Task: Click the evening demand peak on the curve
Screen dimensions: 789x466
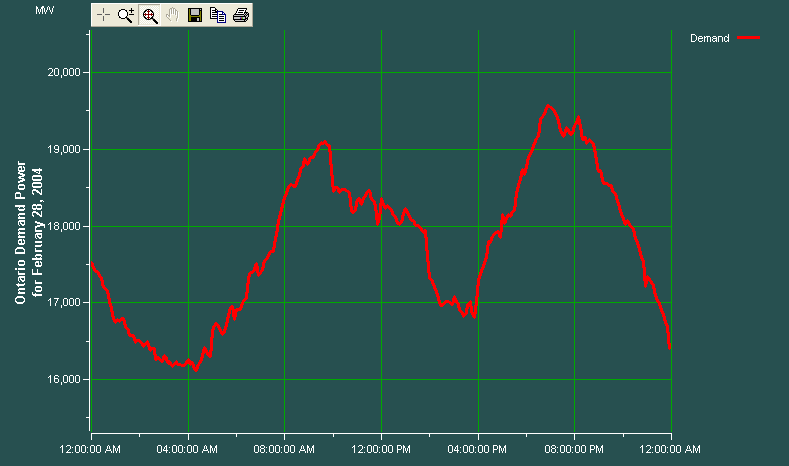Action: click(x=548, y=106)
